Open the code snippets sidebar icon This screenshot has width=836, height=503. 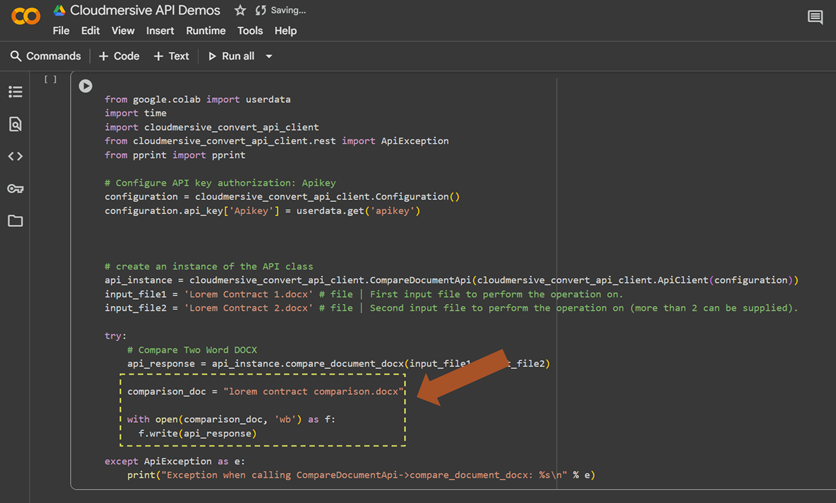pyautogui.click(x=15, y=156)
